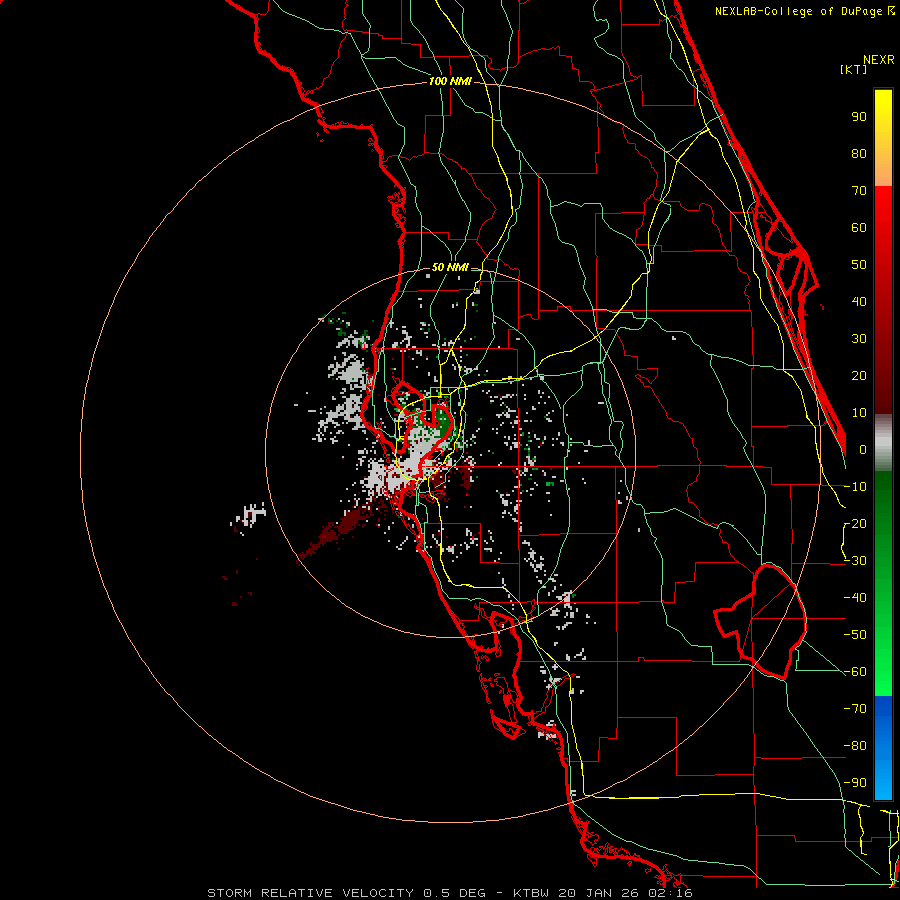This screenshot has width=900, height=900.
Task: Click the -60 scale value
Action: coord(855,672)
